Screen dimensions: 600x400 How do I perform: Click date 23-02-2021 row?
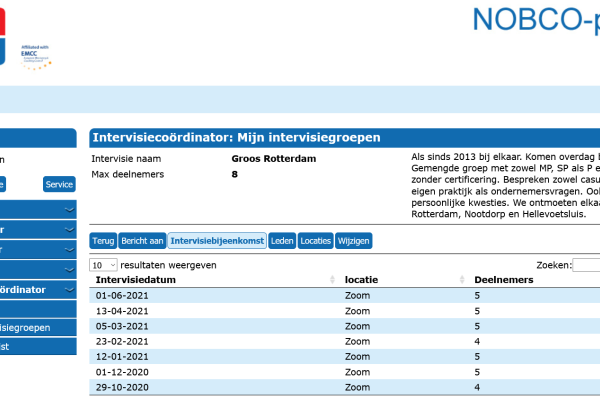344,341
